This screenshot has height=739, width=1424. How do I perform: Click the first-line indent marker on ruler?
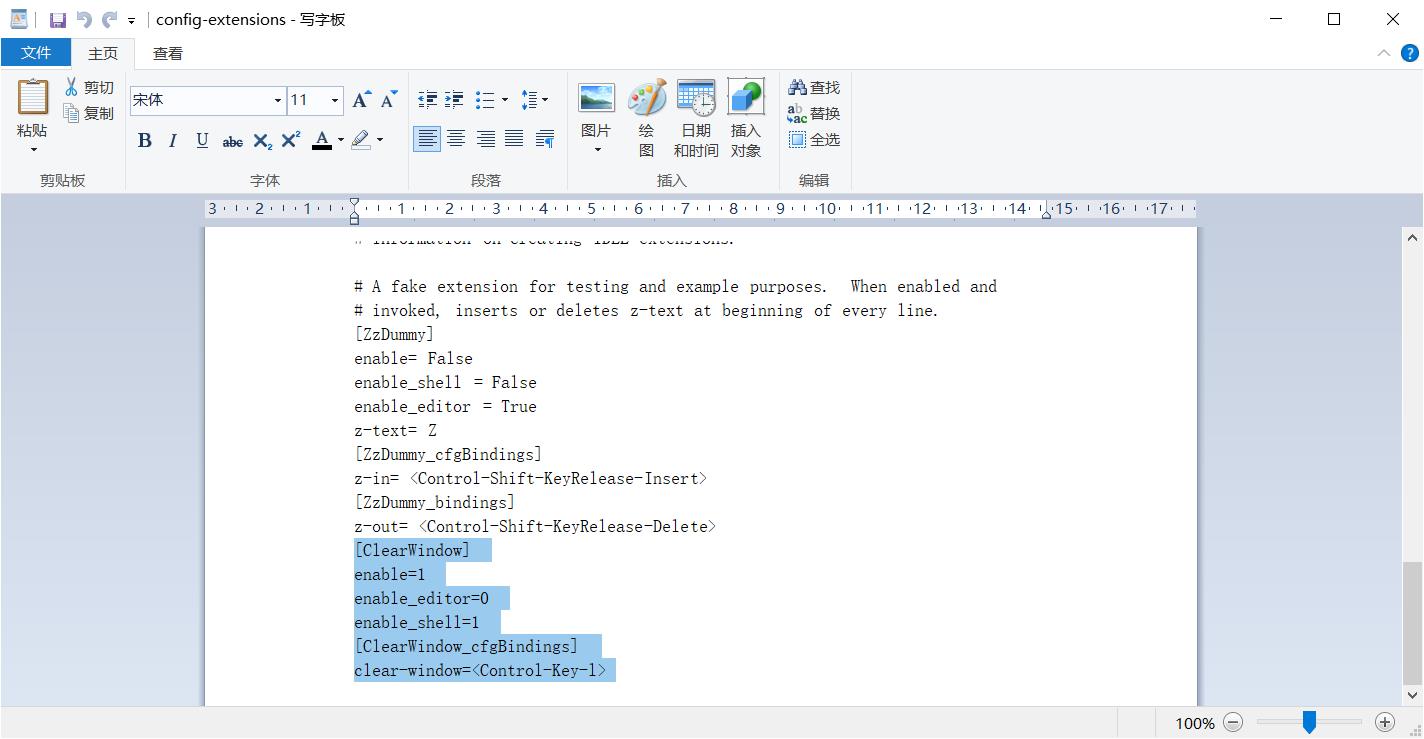click(354, 203)
